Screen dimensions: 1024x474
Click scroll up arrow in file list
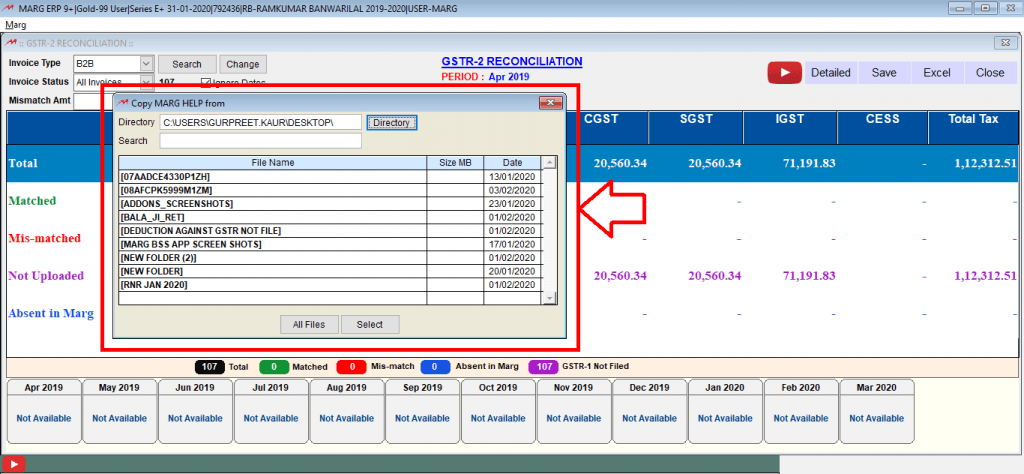click(549, 162)
